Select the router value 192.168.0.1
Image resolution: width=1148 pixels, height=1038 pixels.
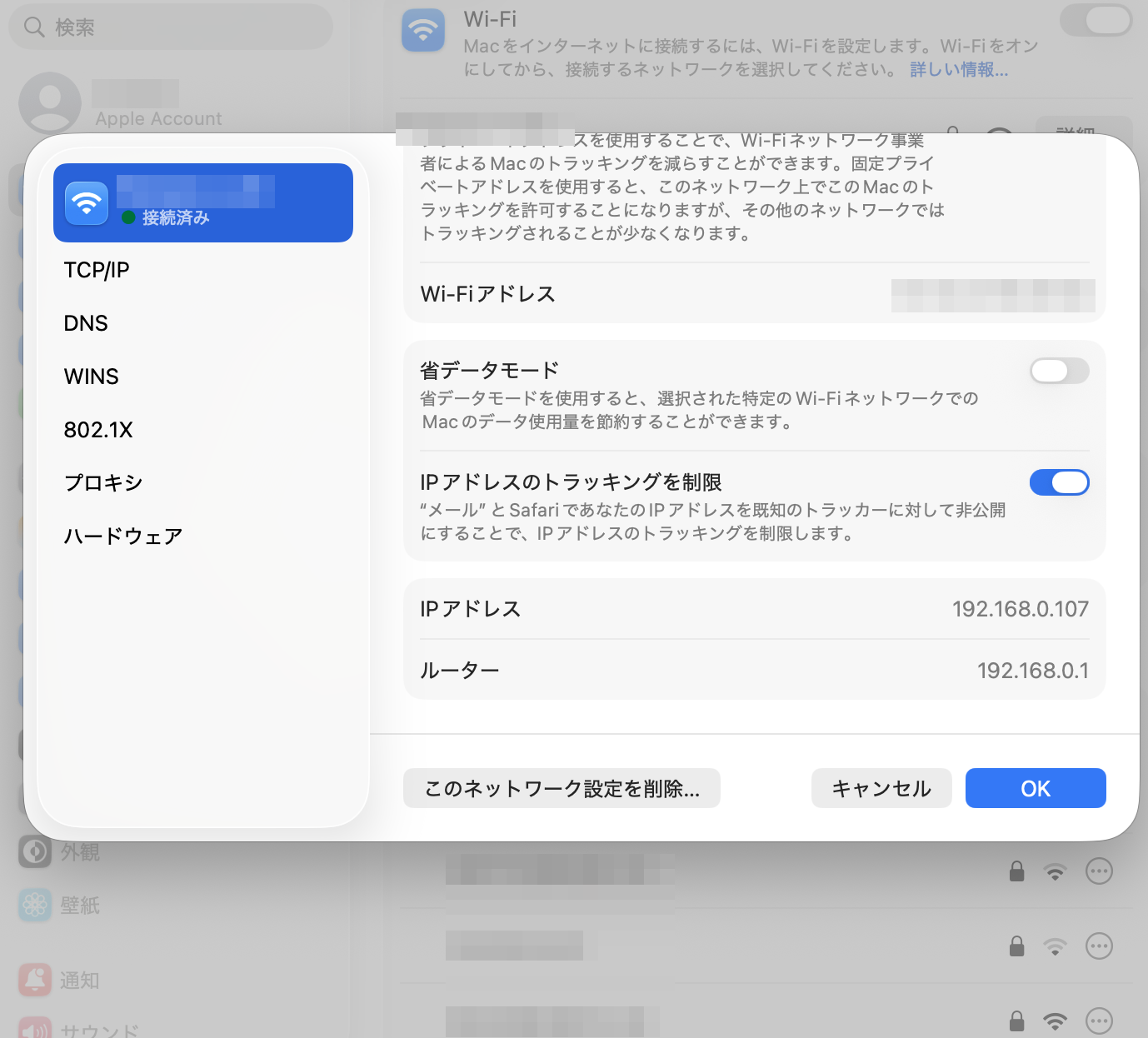1032,671
